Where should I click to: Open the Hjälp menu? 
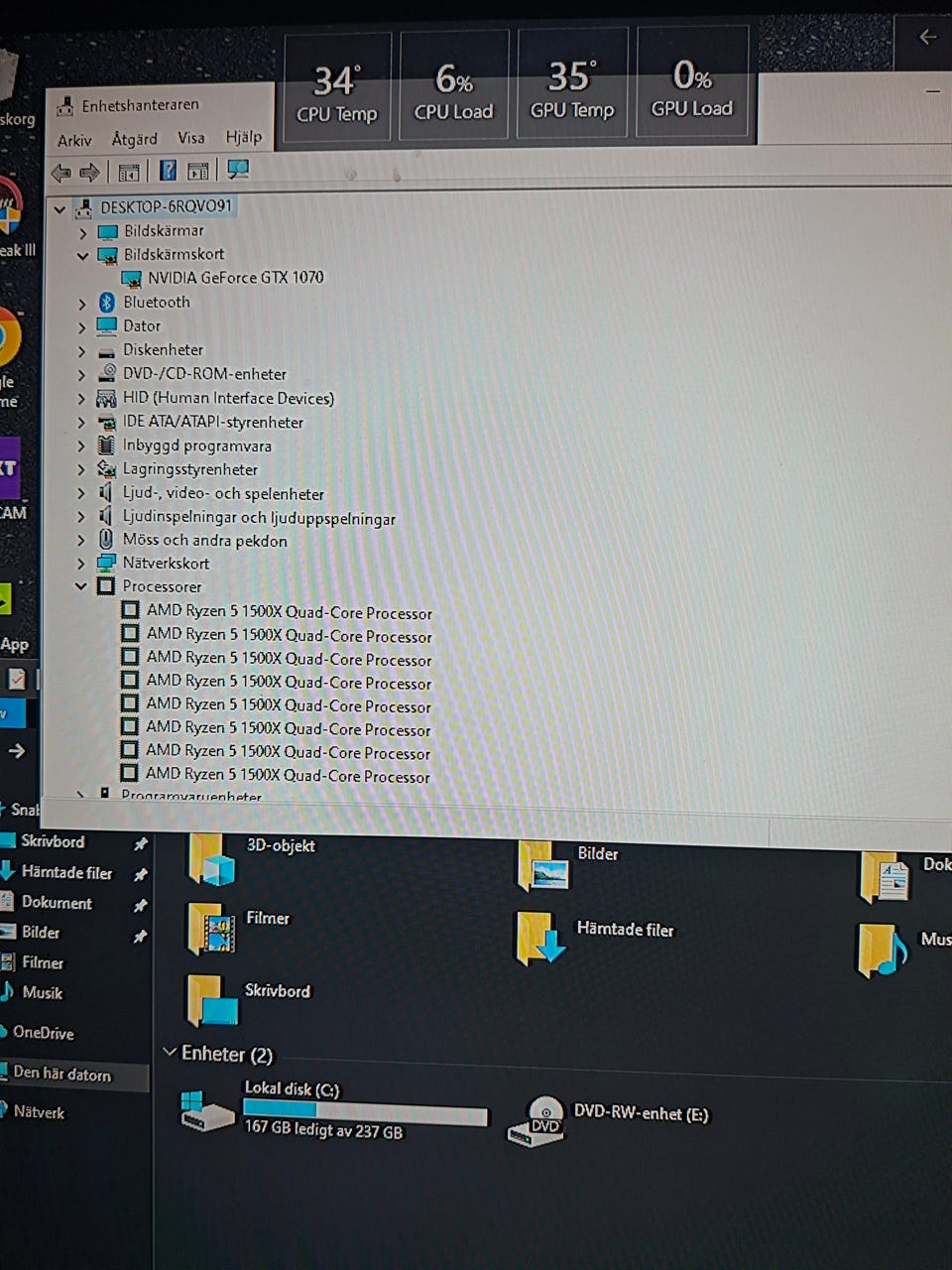pyautogui.click(x=244, y=137)
